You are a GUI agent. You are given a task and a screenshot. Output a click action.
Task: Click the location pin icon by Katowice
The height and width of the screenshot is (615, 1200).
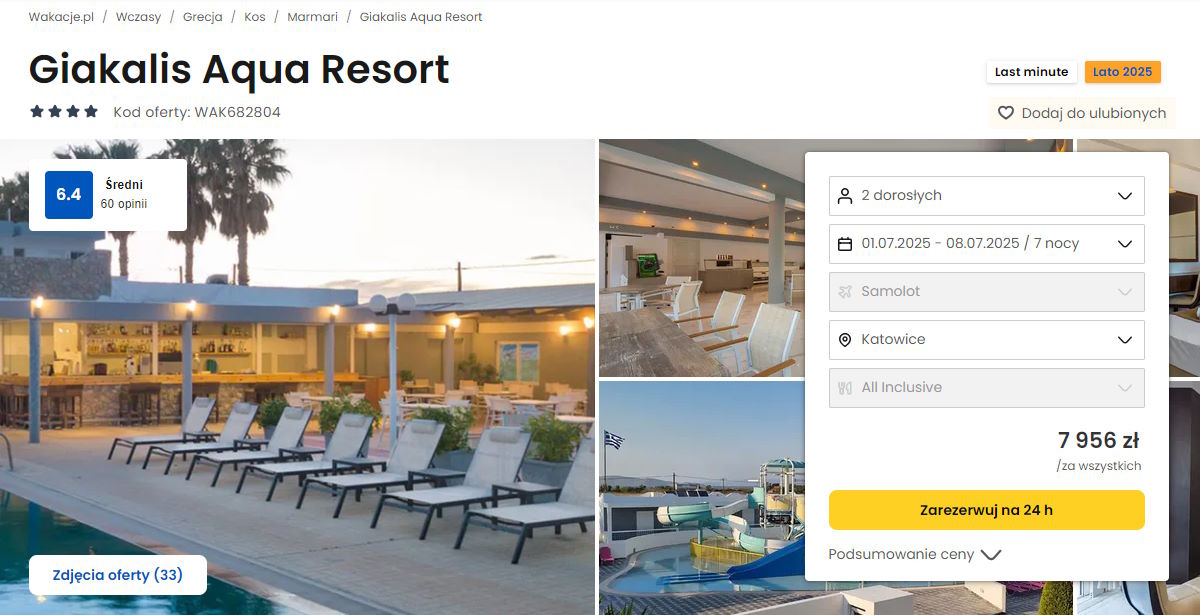[x=845, y=340]
